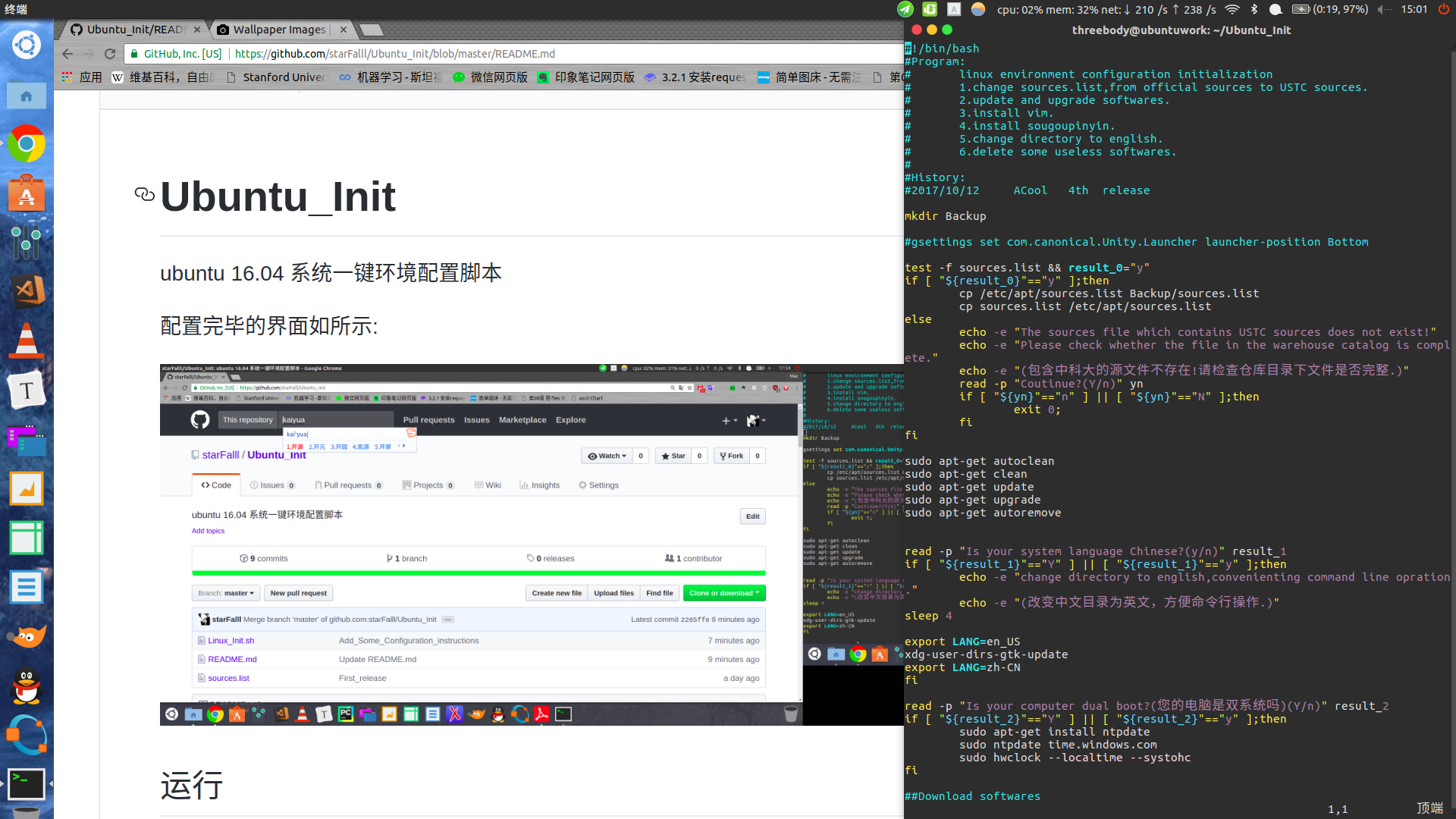This screenshot has width=1456, height=819.
Task: Click the volume speaker indicator
Action: (1385, 9)
